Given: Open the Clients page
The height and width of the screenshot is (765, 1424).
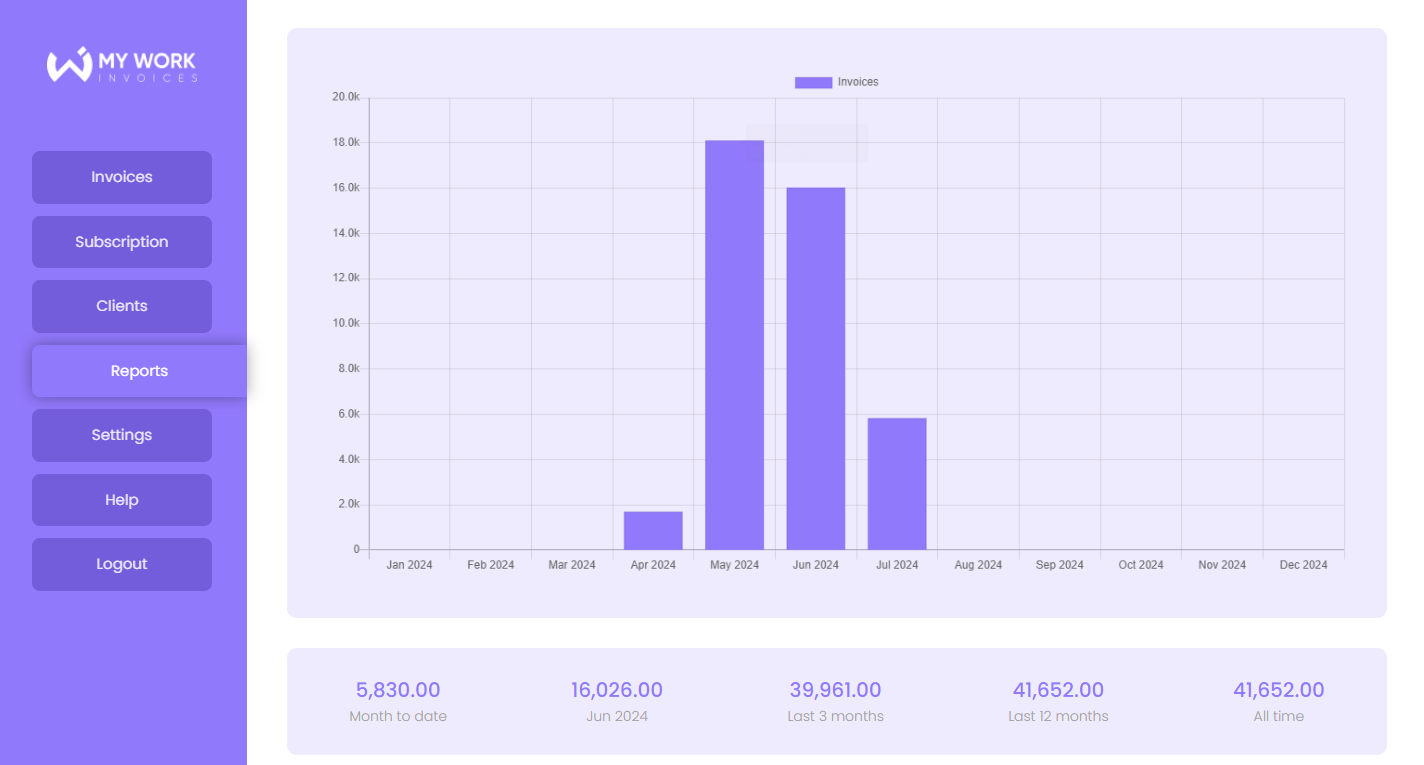Looking at the screenshot, I should click(122, 306).
